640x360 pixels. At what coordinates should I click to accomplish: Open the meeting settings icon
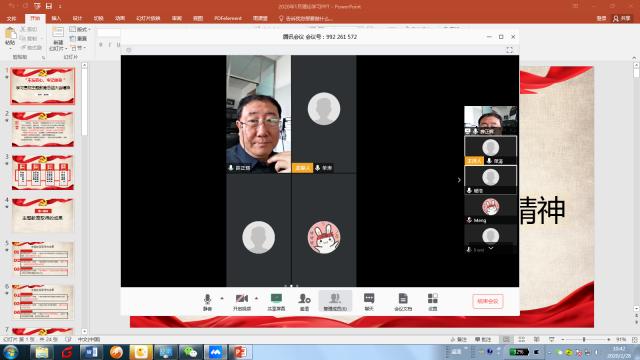coord(433,302)
